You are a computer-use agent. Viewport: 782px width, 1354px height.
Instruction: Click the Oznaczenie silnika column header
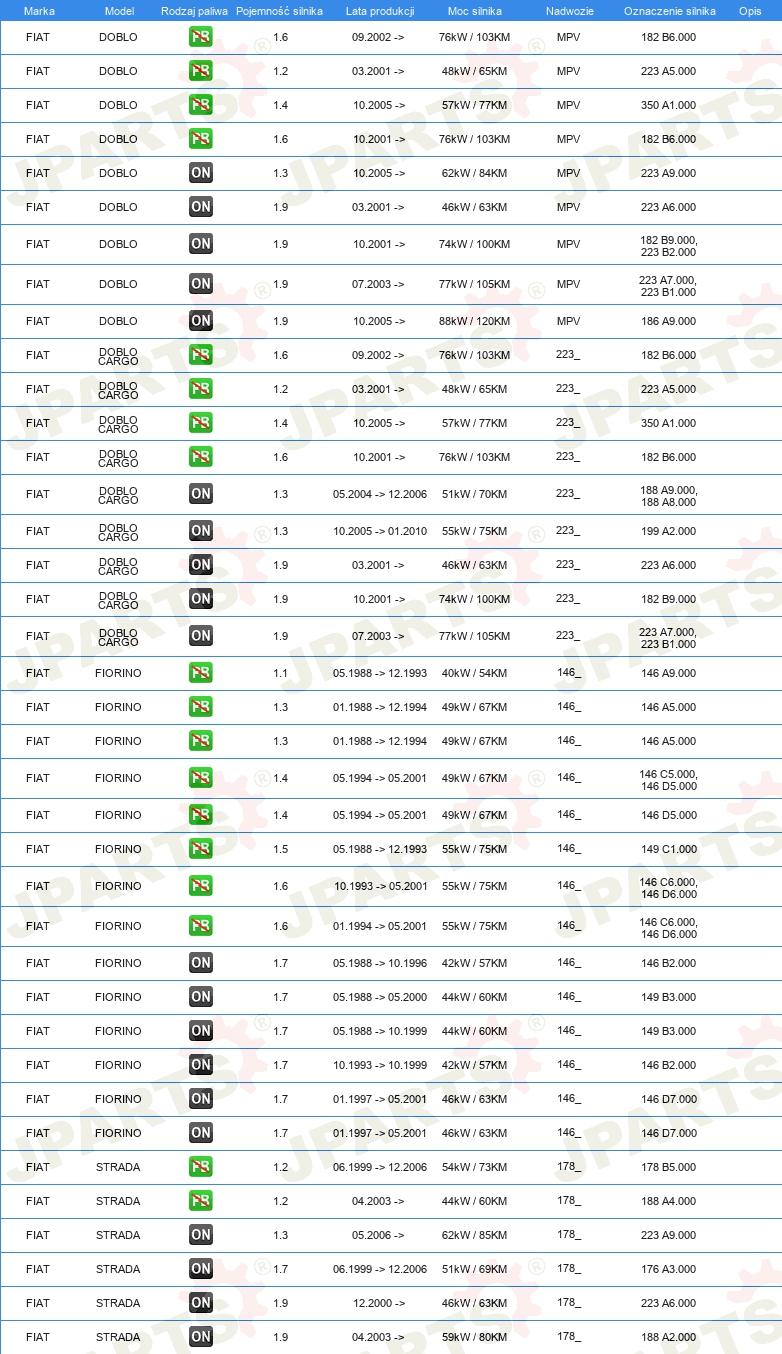click(669, 11)
